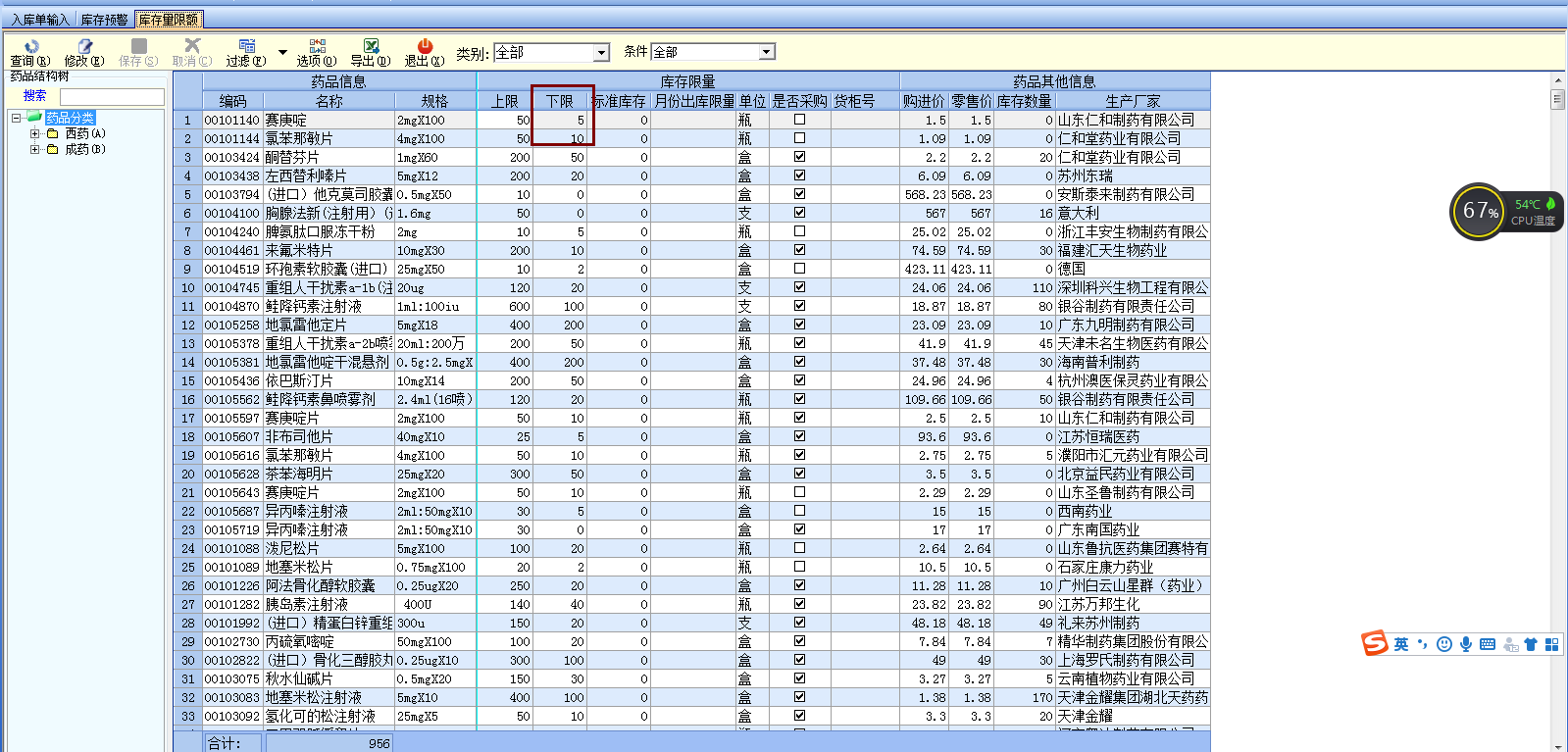This screenshot has width=1568, height=752.
Task: Switch input language via 英 icon
Action: 1401,644
